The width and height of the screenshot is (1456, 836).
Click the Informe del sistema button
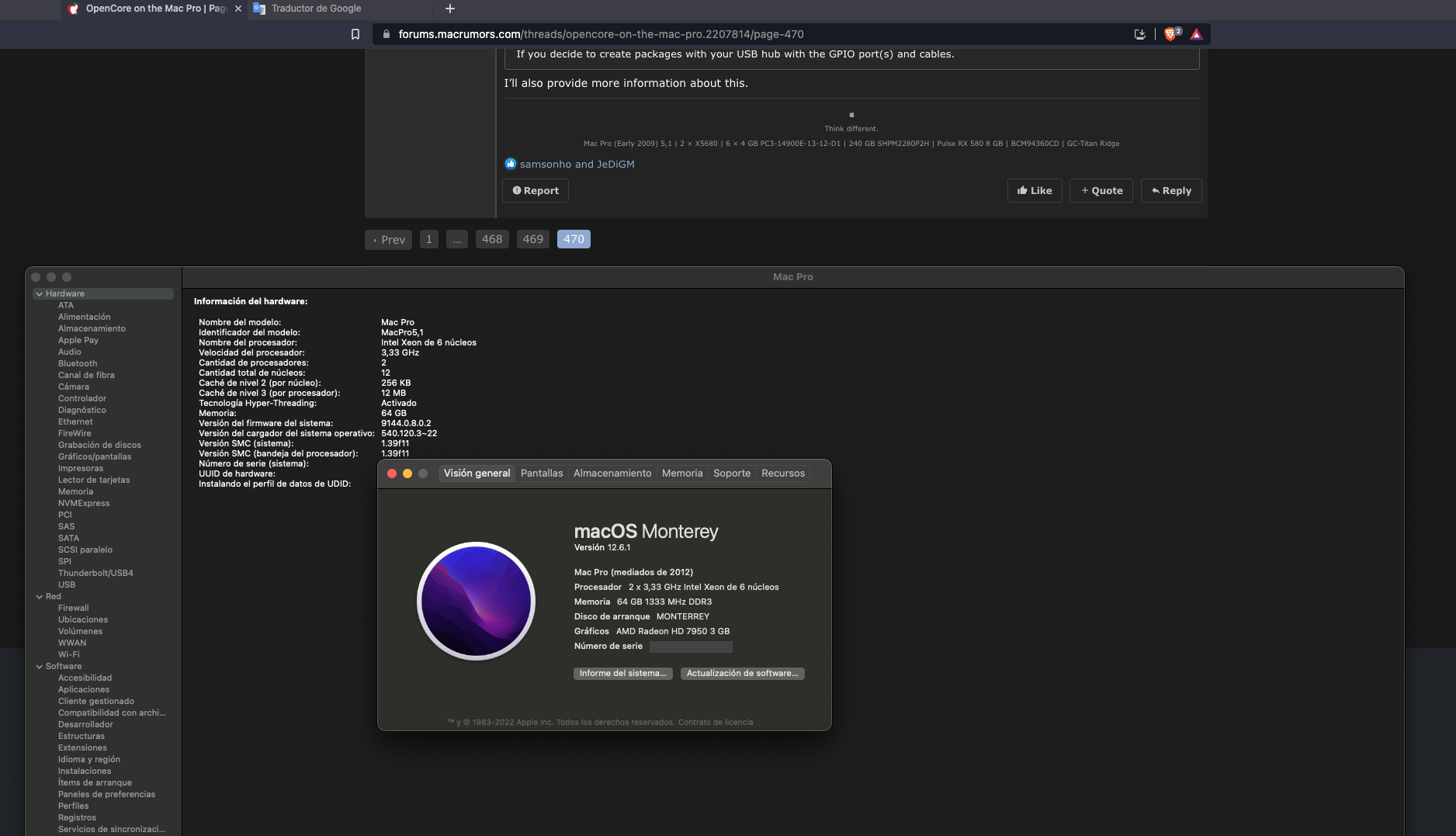pos(622,674)
